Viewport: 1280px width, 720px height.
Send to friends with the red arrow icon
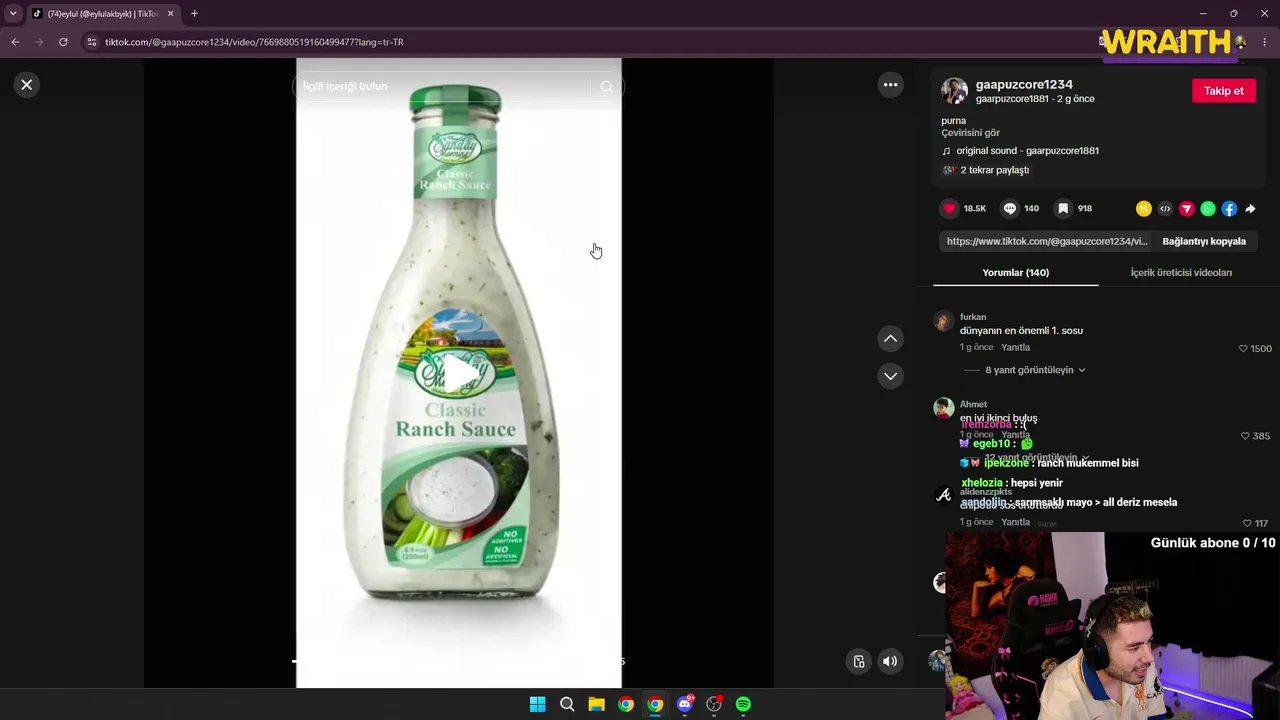[x=1186, y=209]
